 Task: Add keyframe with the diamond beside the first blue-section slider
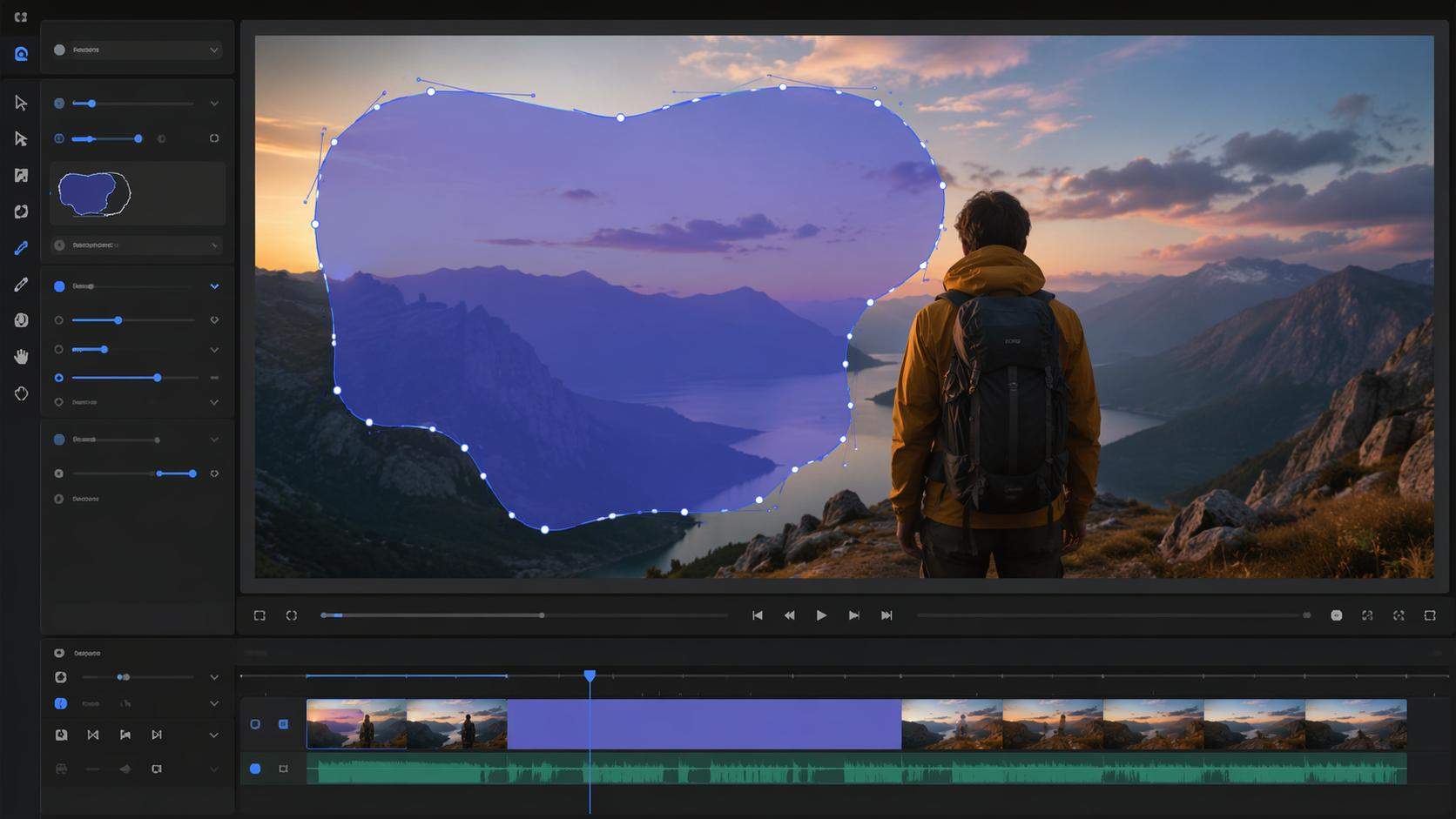(214, 320)
